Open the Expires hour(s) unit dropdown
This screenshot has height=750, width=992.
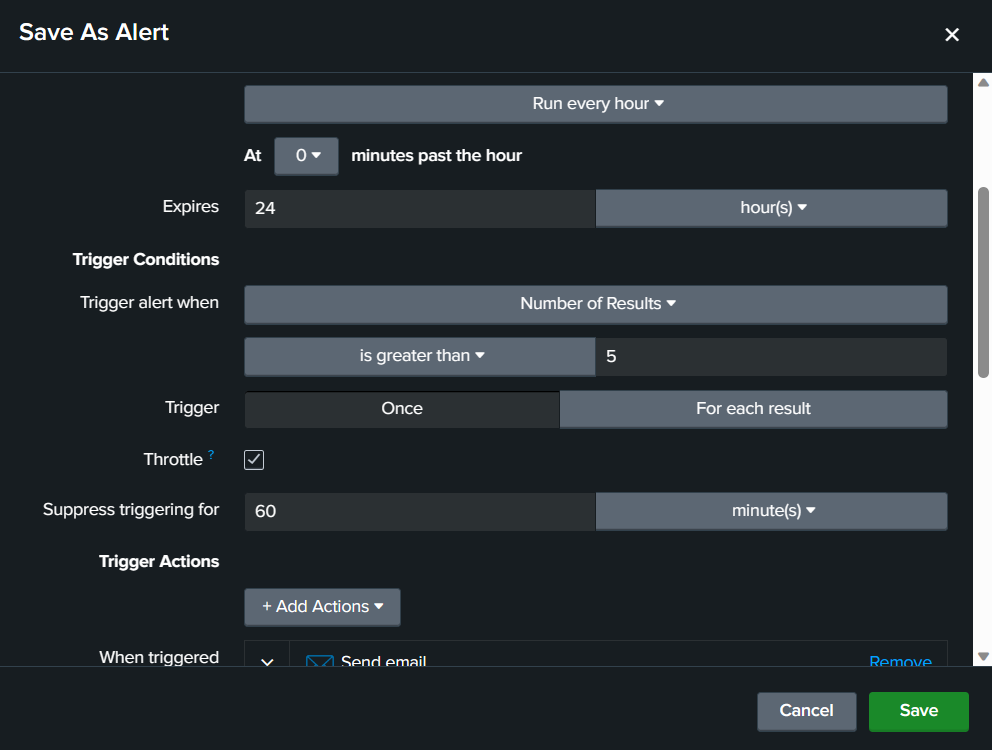click(771, 208)
